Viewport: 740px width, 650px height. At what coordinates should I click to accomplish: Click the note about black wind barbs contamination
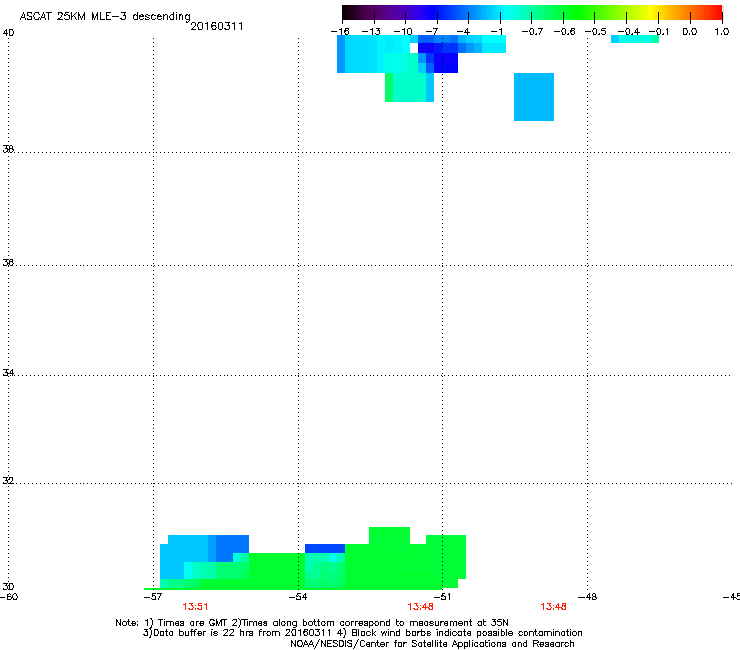[460, 633]
